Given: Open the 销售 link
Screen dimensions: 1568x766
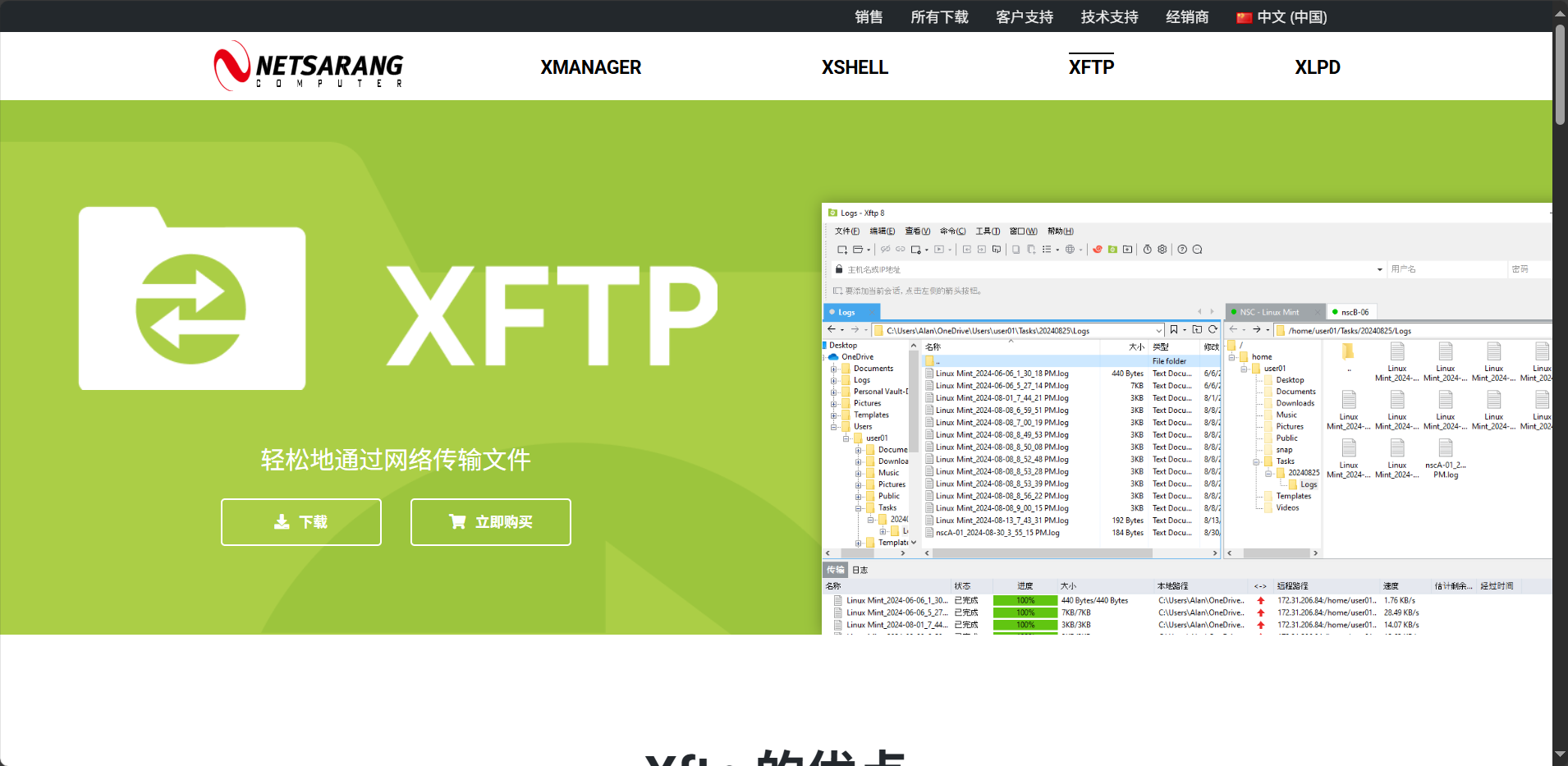Looking at the screenshot, I should coord(869,17).
